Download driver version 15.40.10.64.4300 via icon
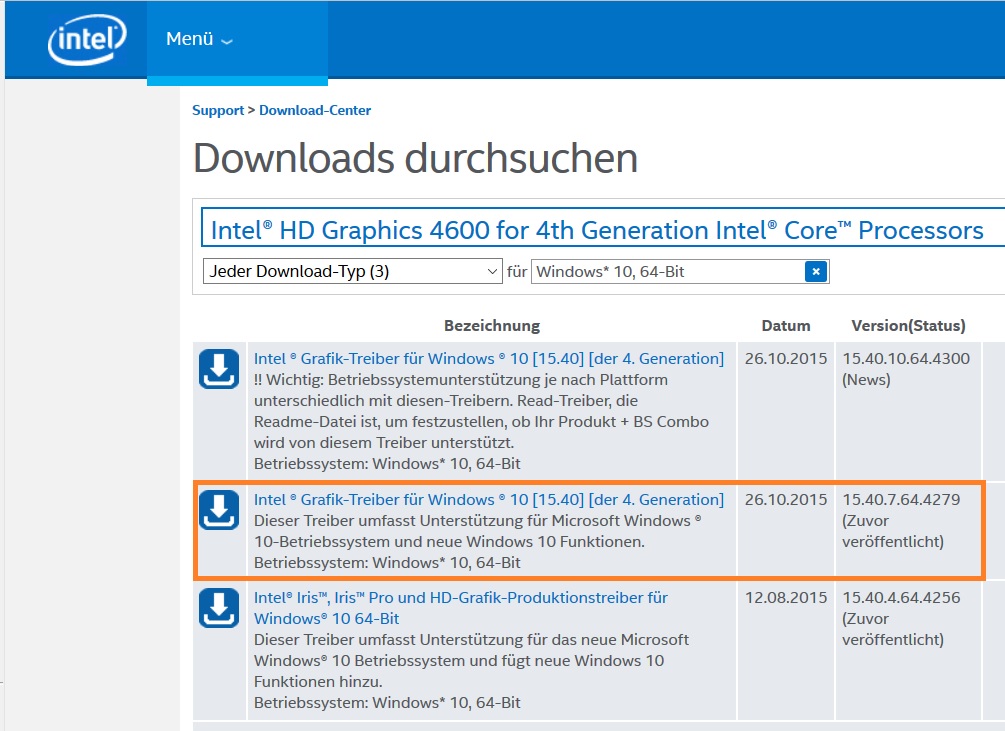 click(x=219, y=369)
